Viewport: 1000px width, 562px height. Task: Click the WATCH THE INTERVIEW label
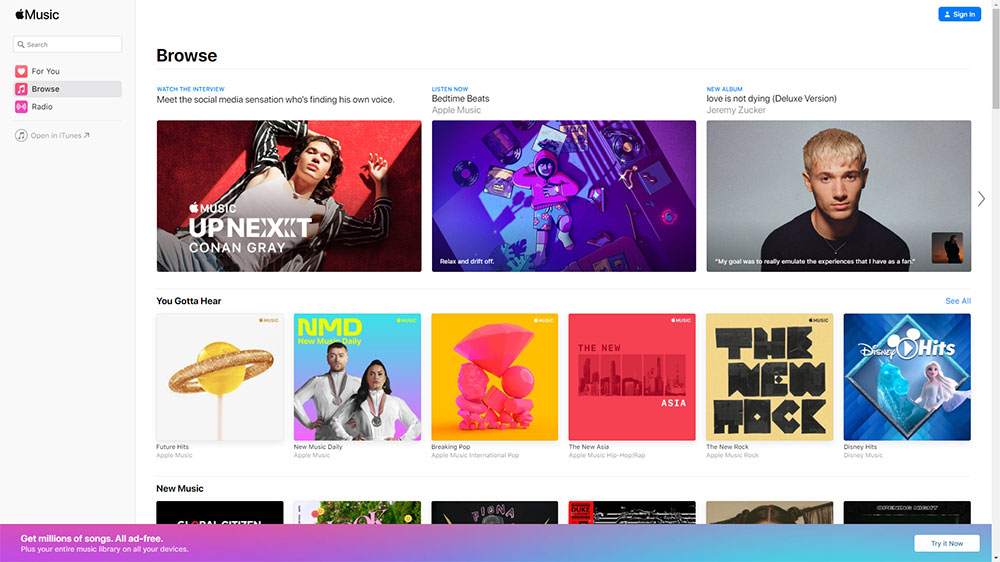click(191, 89)
